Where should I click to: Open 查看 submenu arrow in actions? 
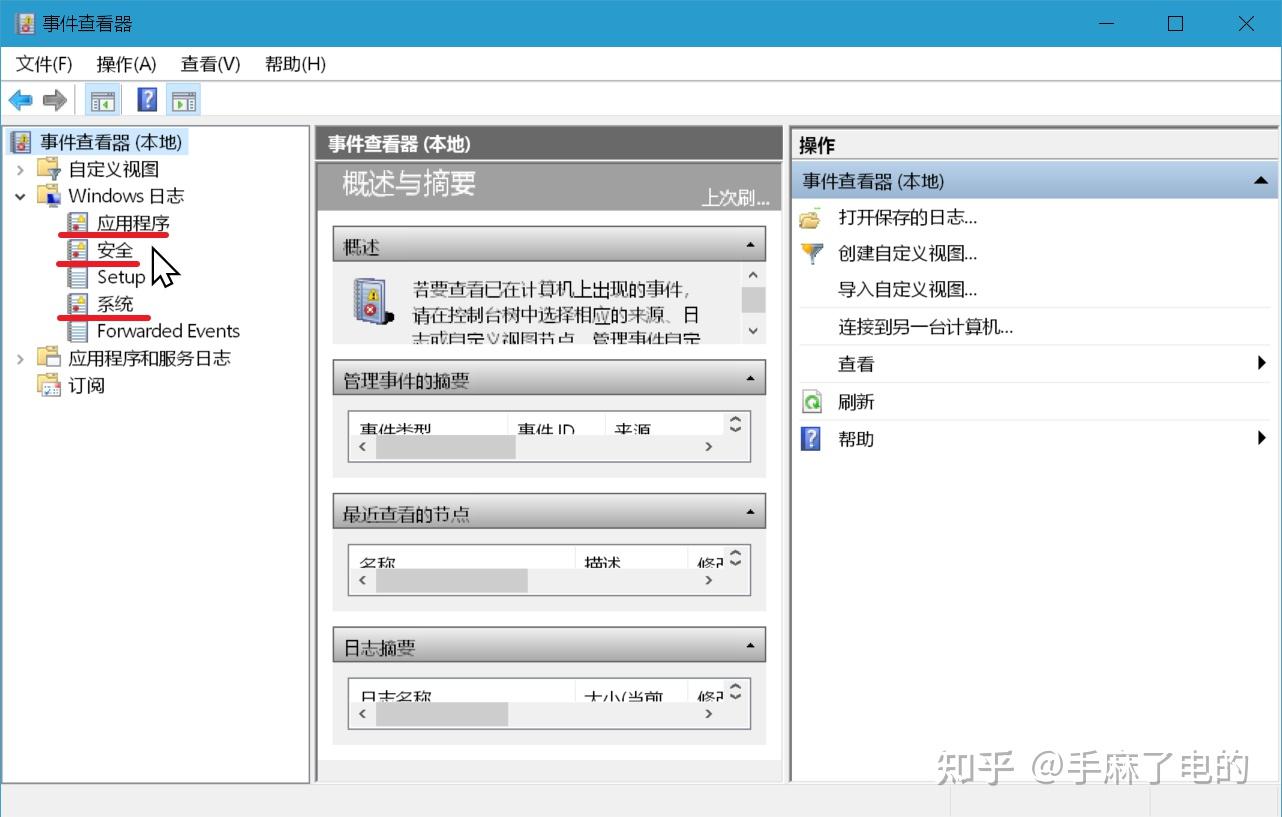tap(1262, 364)
